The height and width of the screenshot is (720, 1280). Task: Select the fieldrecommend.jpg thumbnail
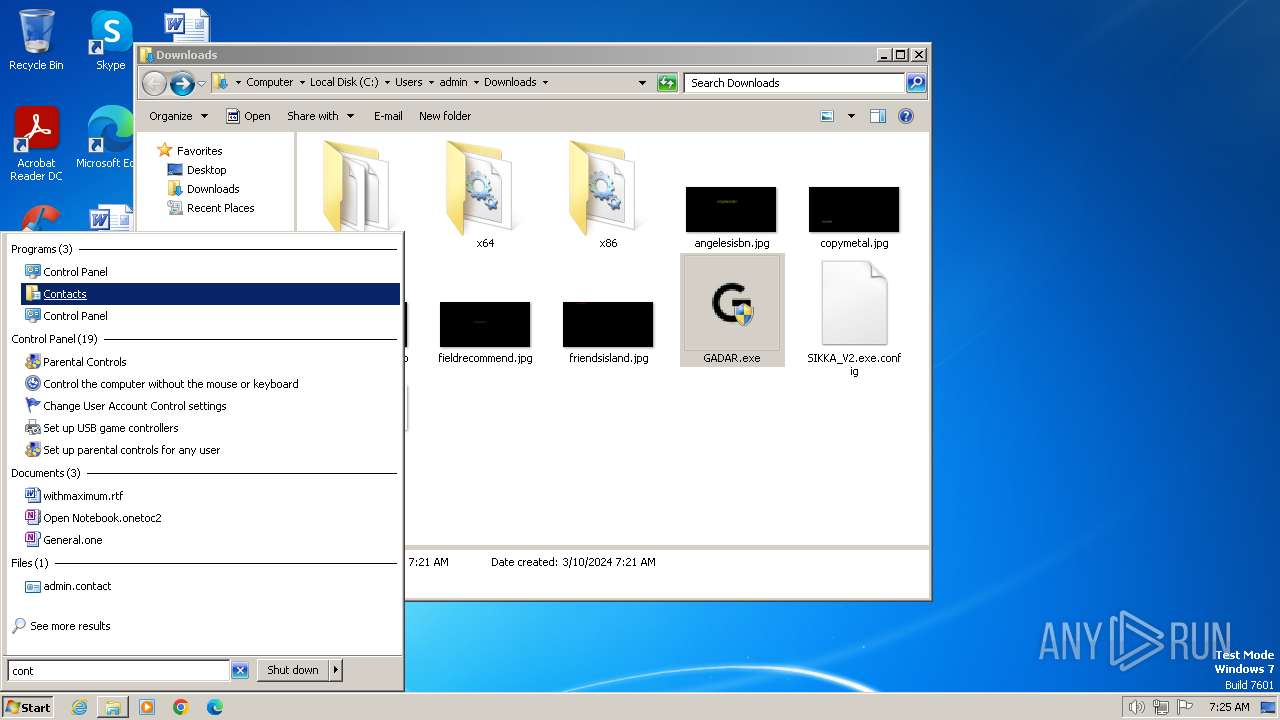485,332
